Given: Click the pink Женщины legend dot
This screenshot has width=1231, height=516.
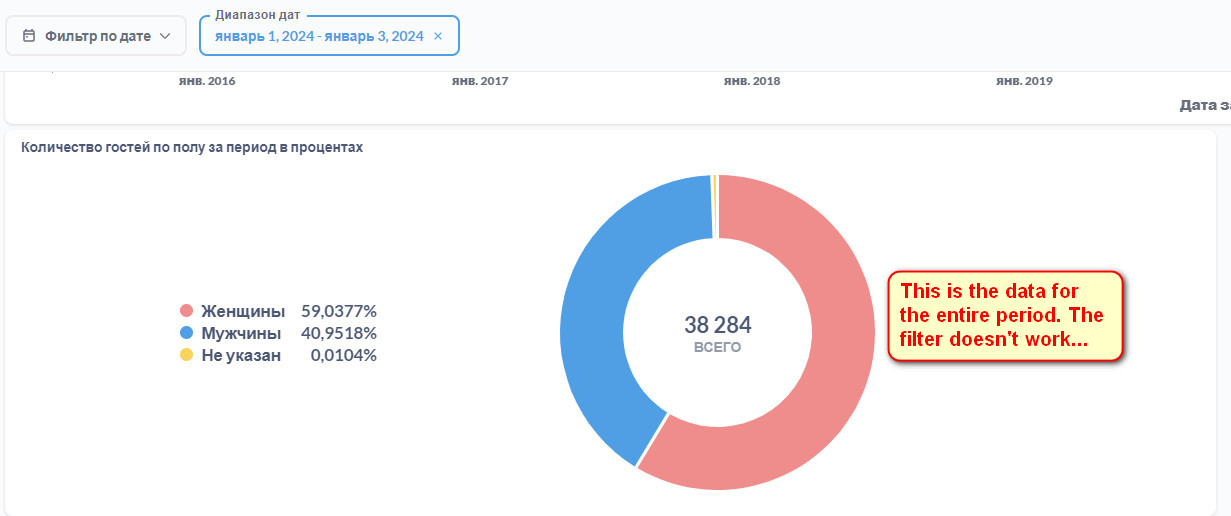Looking at the screenshot, I should (186, 311).
